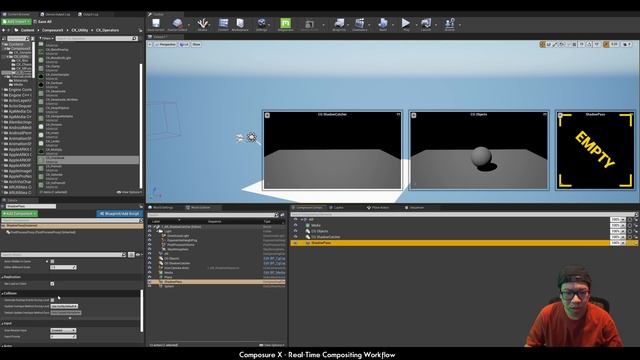Image resolution: width=640 pixels, height=360 pixels.
Task: Toggle Generate Overlap Events During Level Streaming checkbox
Action: pos(52,300)
